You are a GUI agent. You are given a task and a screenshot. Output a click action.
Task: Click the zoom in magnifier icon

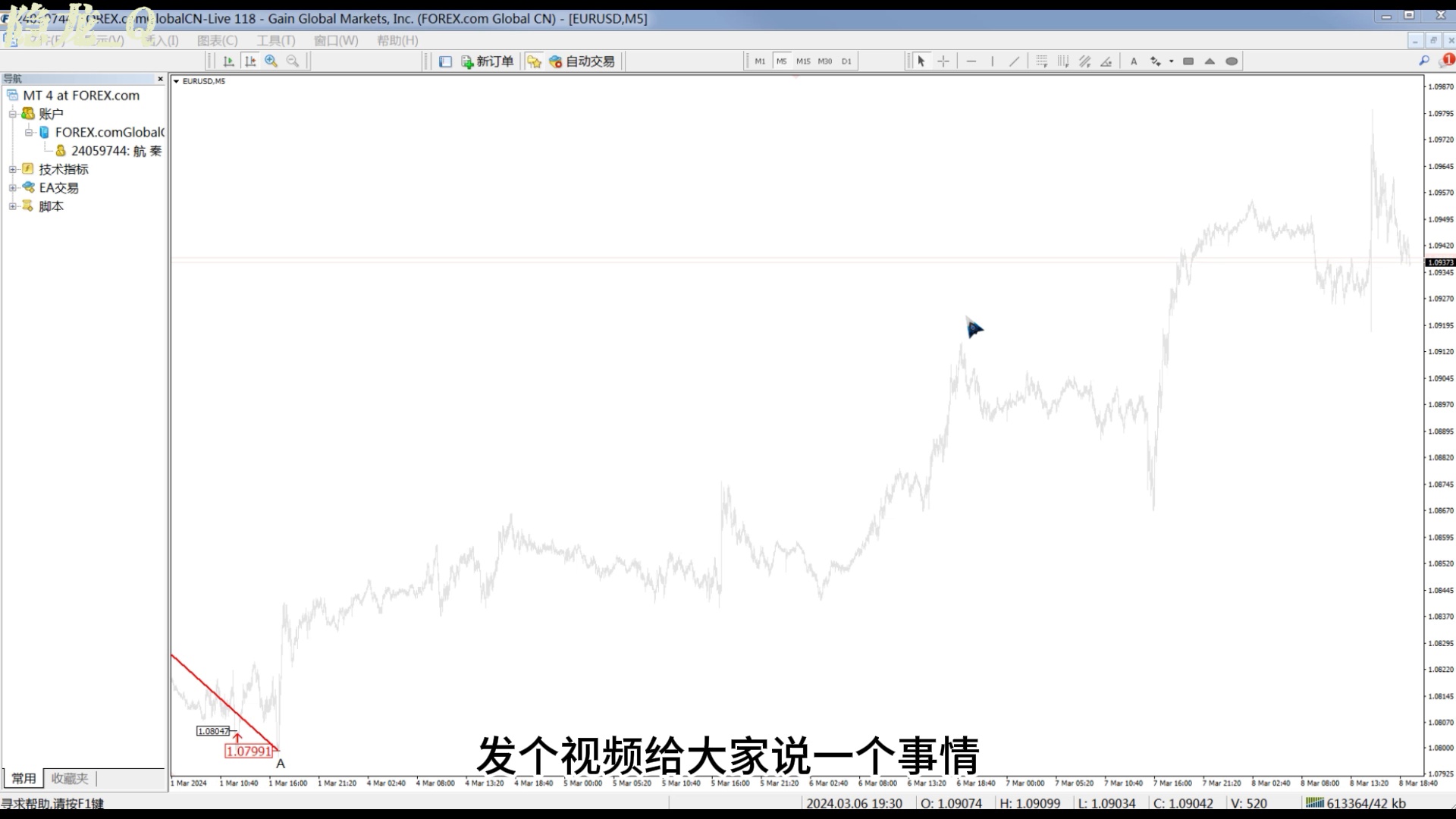point(271,61)
